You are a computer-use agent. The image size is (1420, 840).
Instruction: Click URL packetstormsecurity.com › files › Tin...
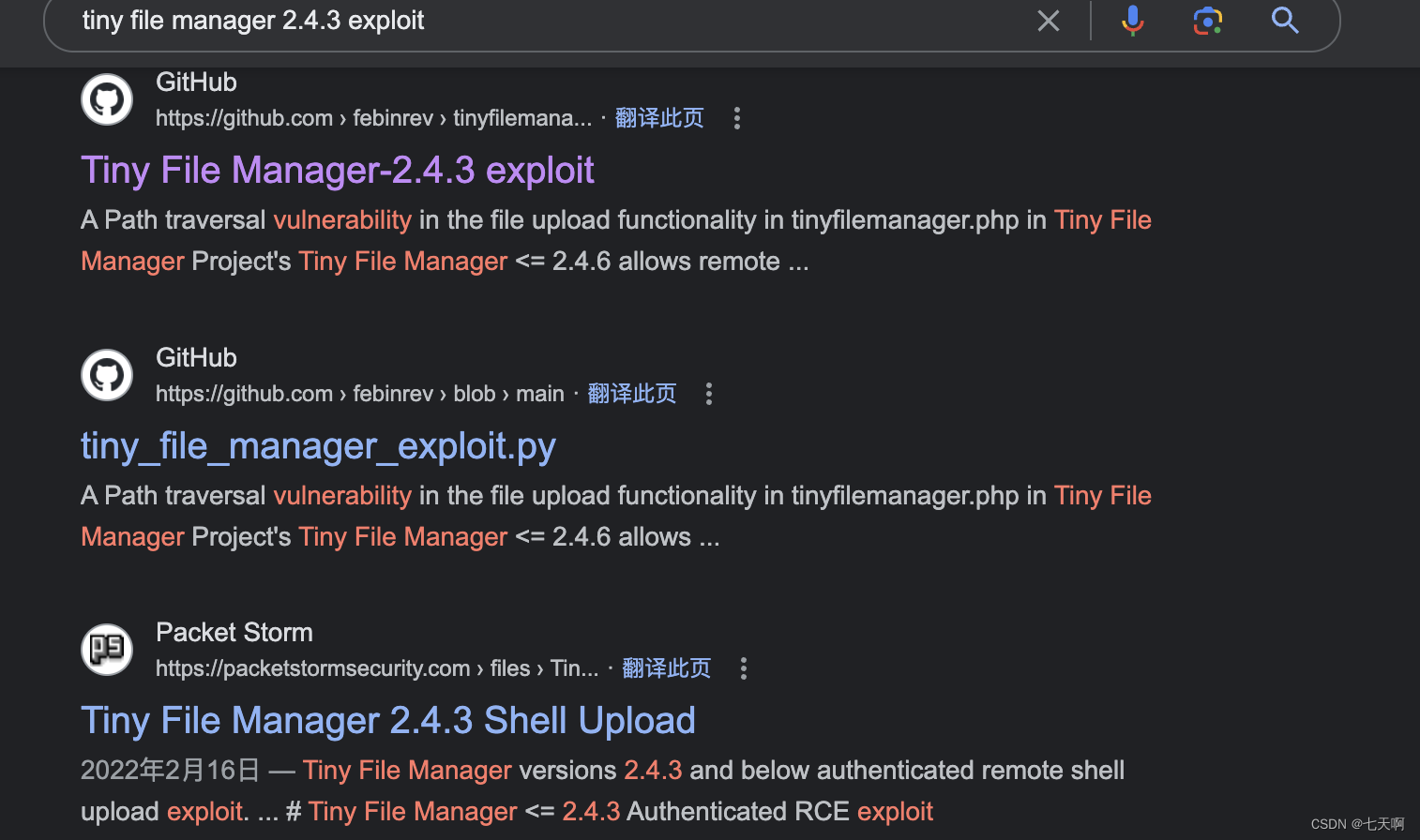(377, 668)
